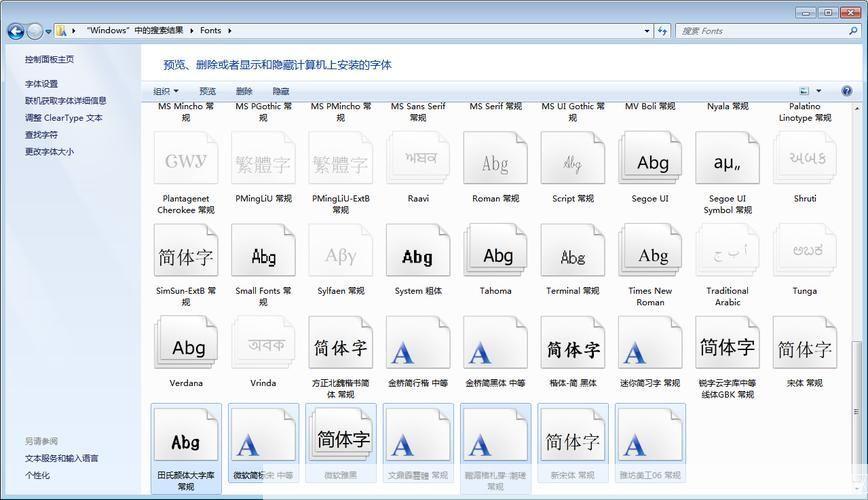This screenshot has height=500, width=868.
Task: Click the MS Sans Serif 常规 label
Action: tap(418, 112)
